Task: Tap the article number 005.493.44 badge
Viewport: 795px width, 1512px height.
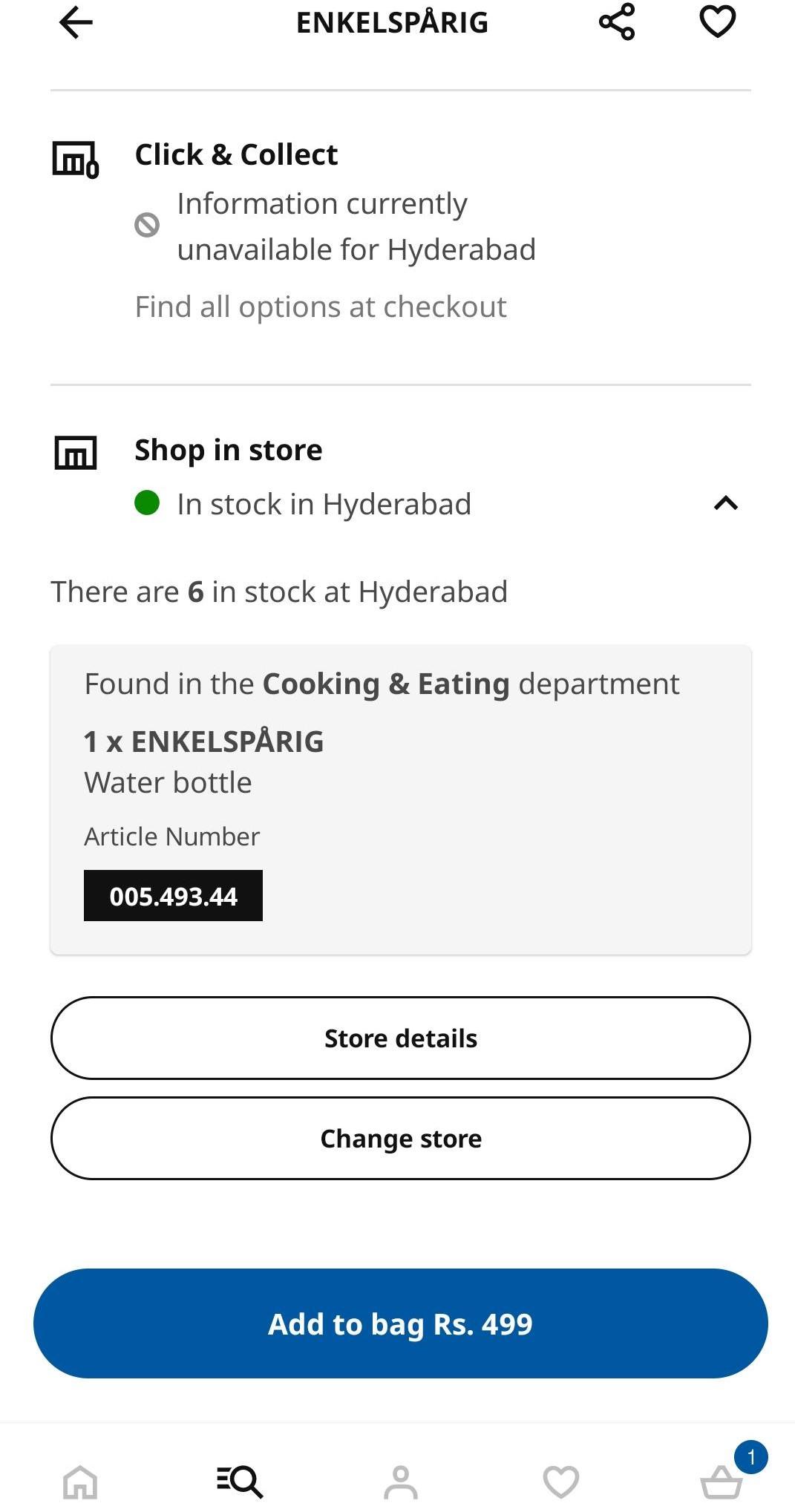Action: pos(173,896)
